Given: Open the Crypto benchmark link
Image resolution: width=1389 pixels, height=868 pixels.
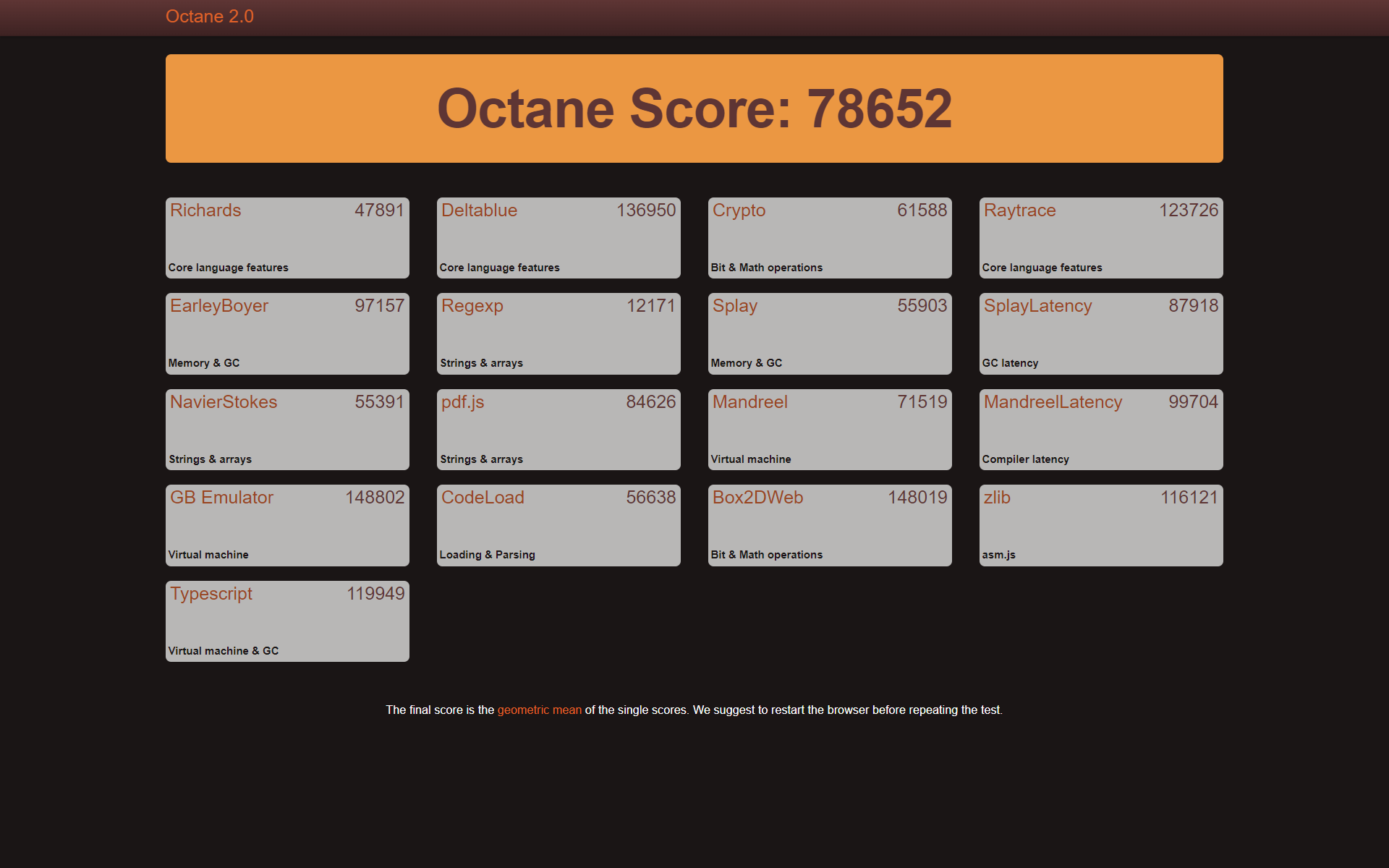Looking at the screenshot, I should (x=739, y=210).
